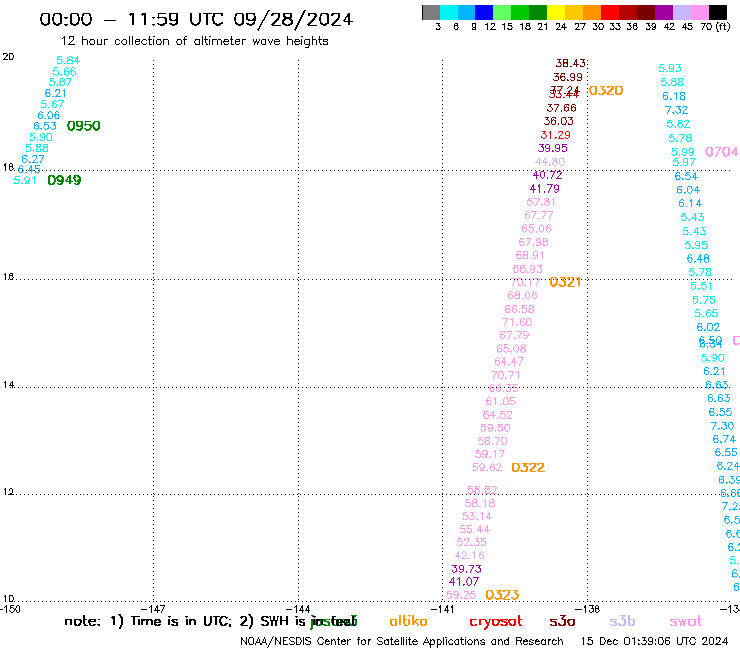Image resolution: width=740 pixels, height=650 pixels.
Task: Click the timestamp '15 Dec 01:39:06 UTC 2024'
Action: point(654,641)
